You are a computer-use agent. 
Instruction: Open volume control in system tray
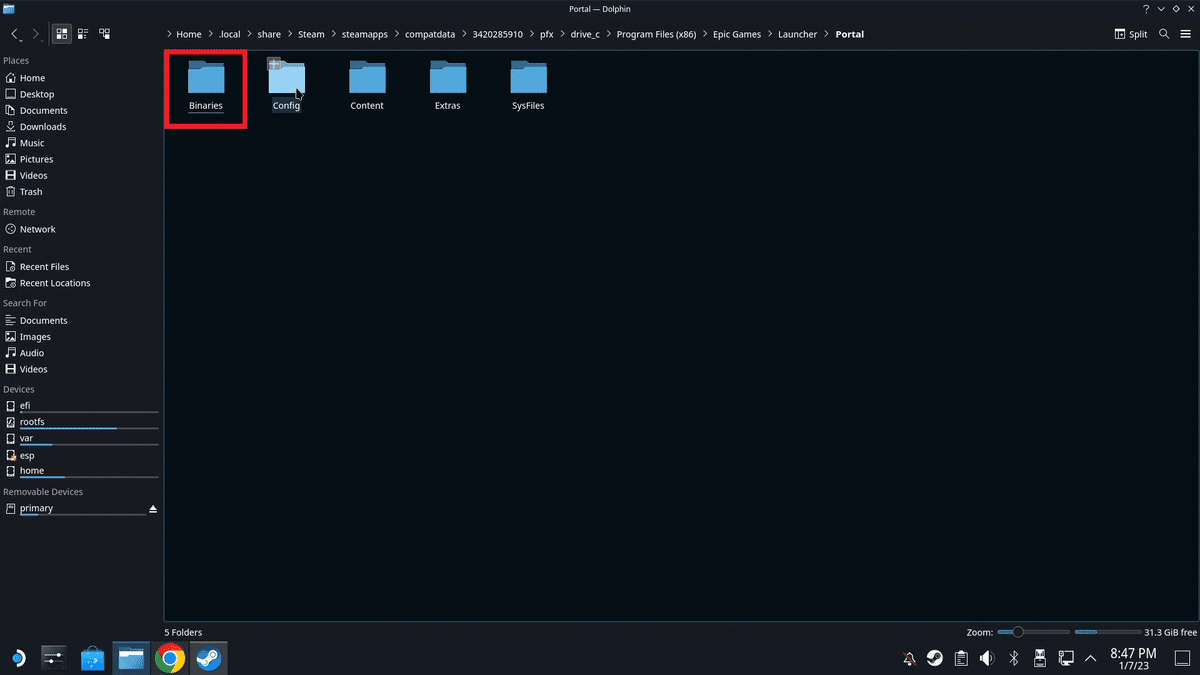pos(987,658)
